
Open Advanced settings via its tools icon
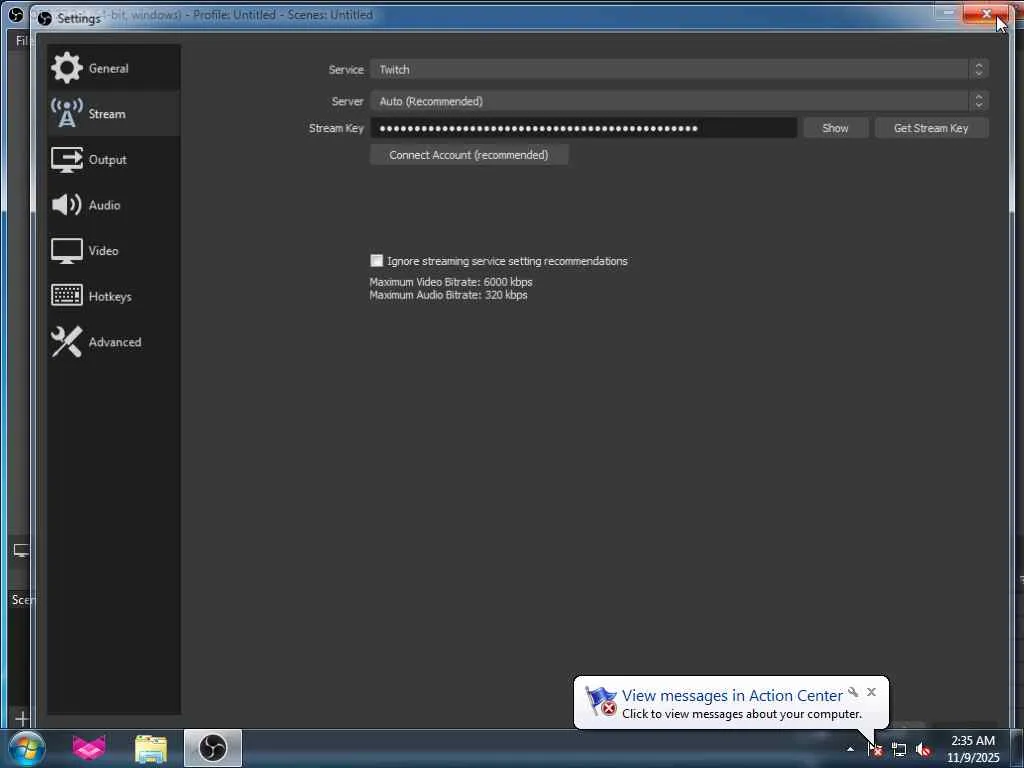tap(67, 342)
